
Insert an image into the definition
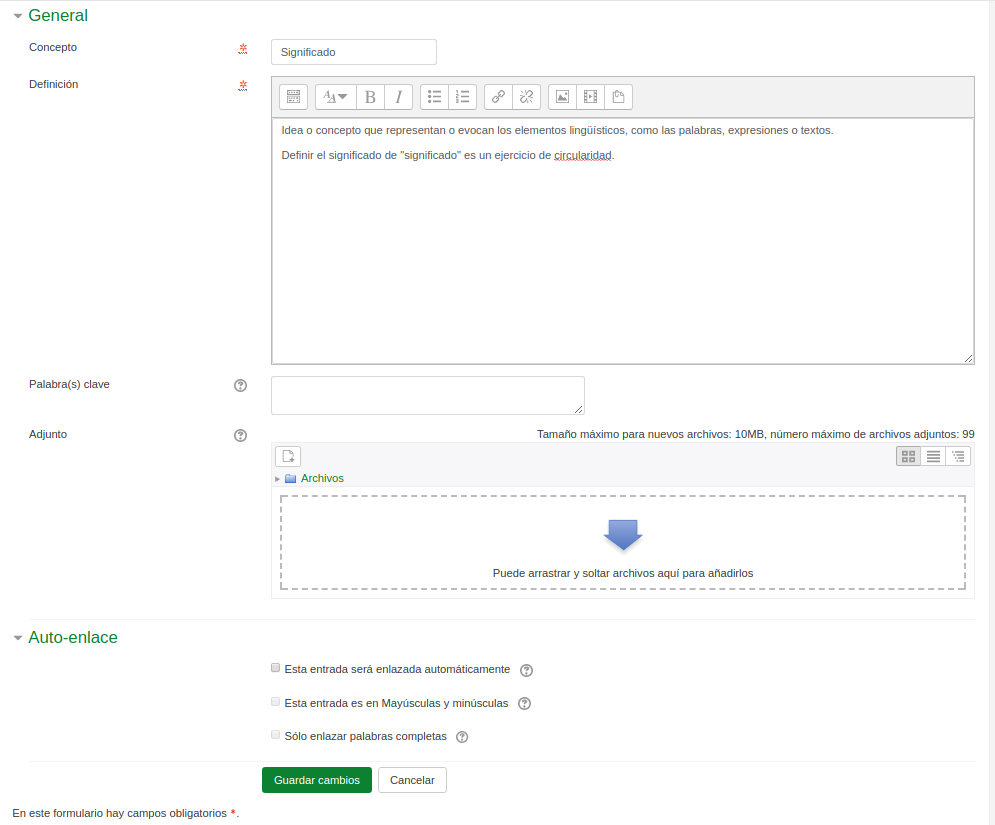point(562,96)
